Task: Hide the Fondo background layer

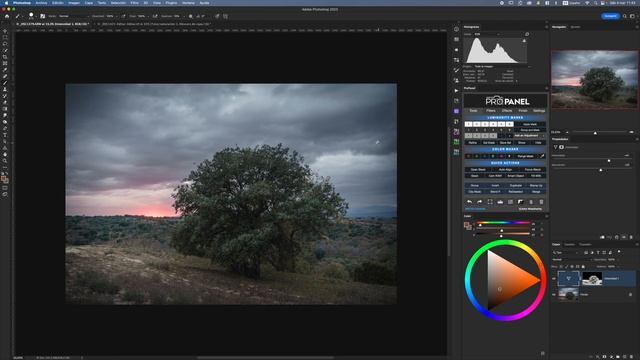Action: [554, 295]
